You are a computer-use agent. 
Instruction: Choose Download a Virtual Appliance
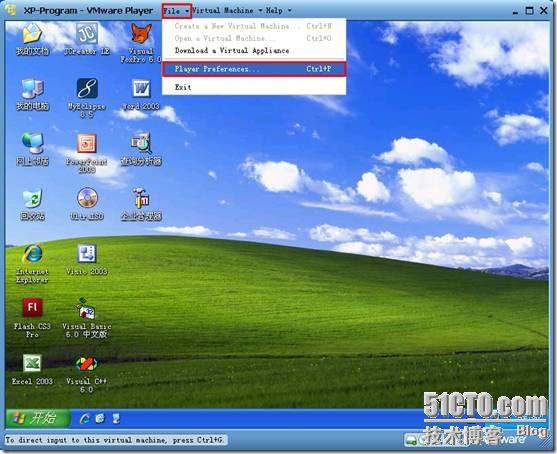pyautogui.click(x=254, y=50)
